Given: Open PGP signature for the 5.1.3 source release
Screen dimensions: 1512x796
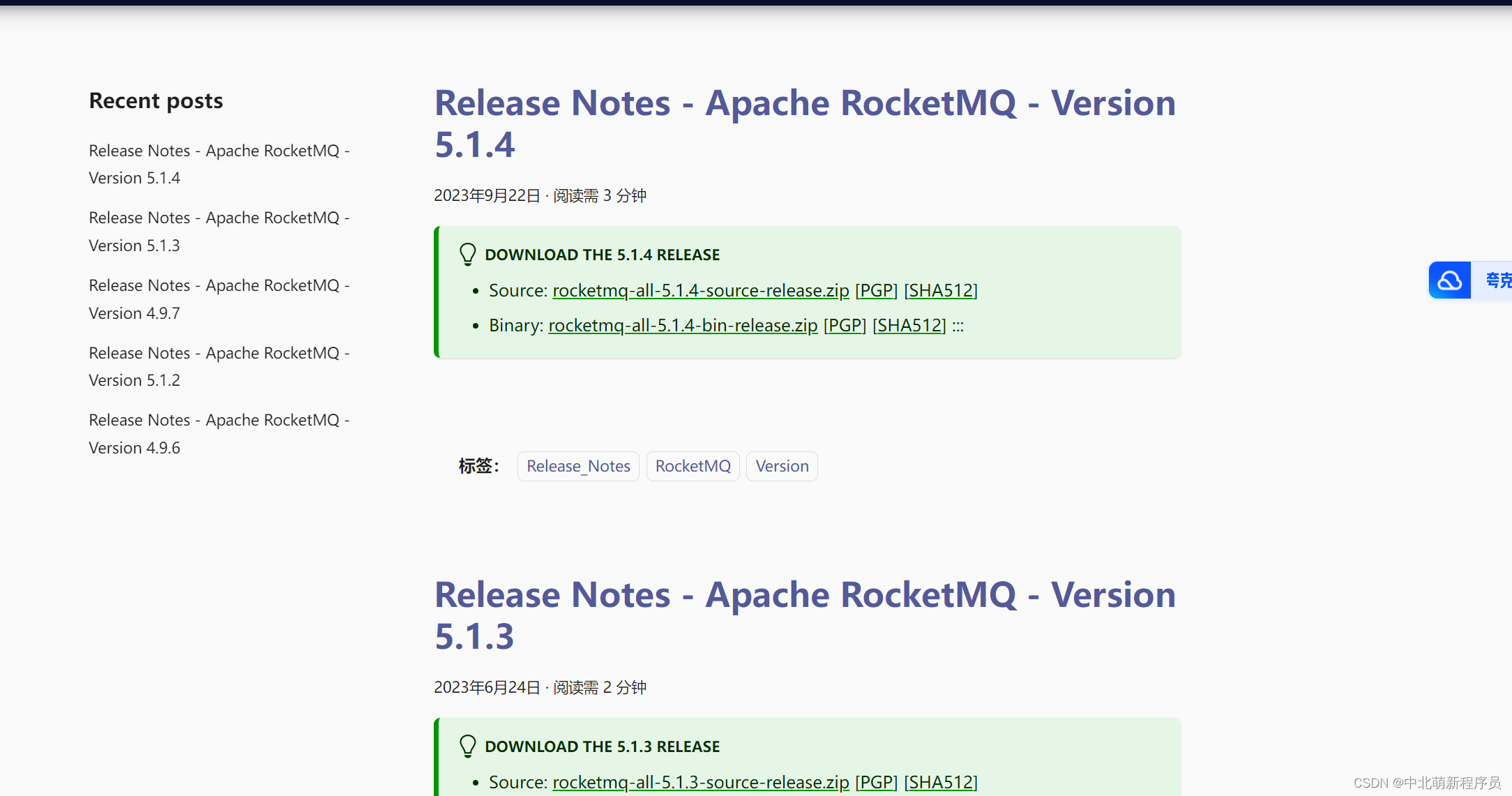Looking at the screenshot, I should tap(876, 782).
